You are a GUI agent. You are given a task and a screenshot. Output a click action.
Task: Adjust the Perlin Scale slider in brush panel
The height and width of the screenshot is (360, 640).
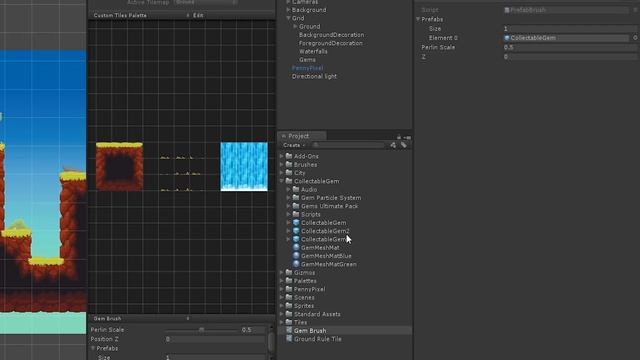point(201,330)
